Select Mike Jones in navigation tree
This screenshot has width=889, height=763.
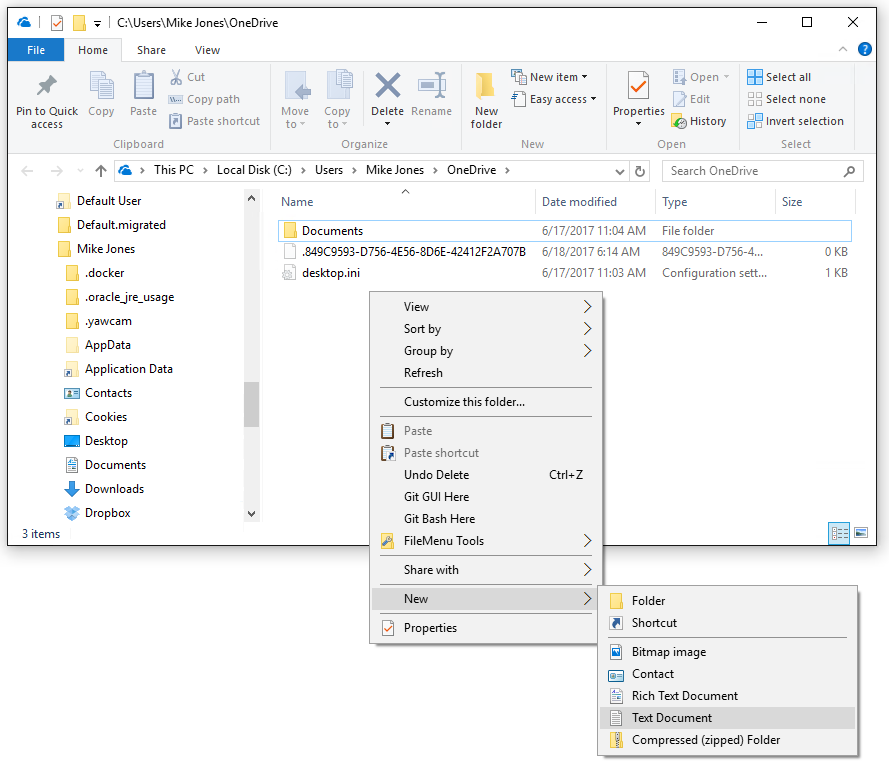click(105, 249)
